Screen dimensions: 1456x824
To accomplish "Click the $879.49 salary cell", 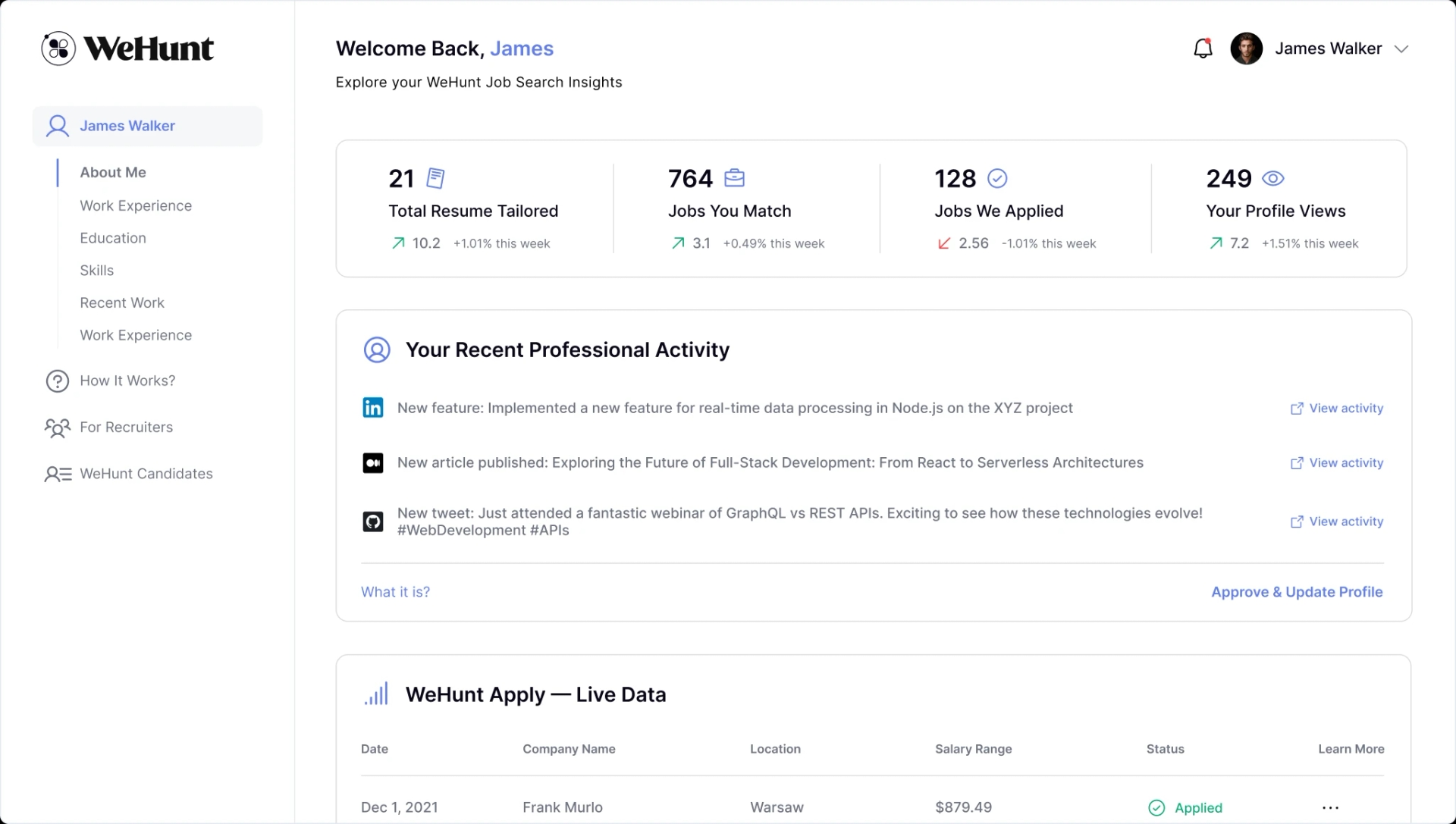I will pos(963,807).
